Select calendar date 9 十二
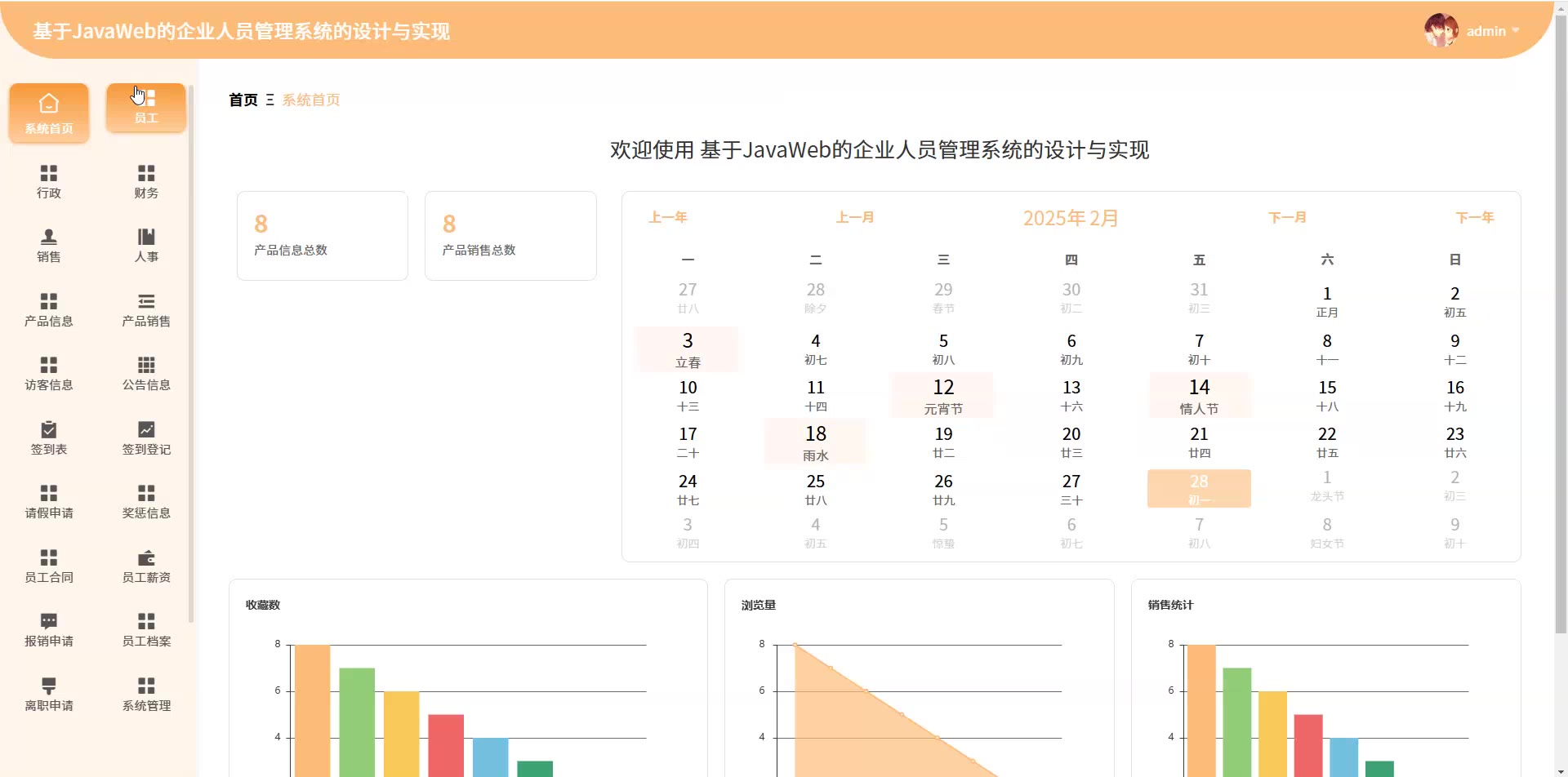The image size is (1568, 777). [x=1454, y=349]
